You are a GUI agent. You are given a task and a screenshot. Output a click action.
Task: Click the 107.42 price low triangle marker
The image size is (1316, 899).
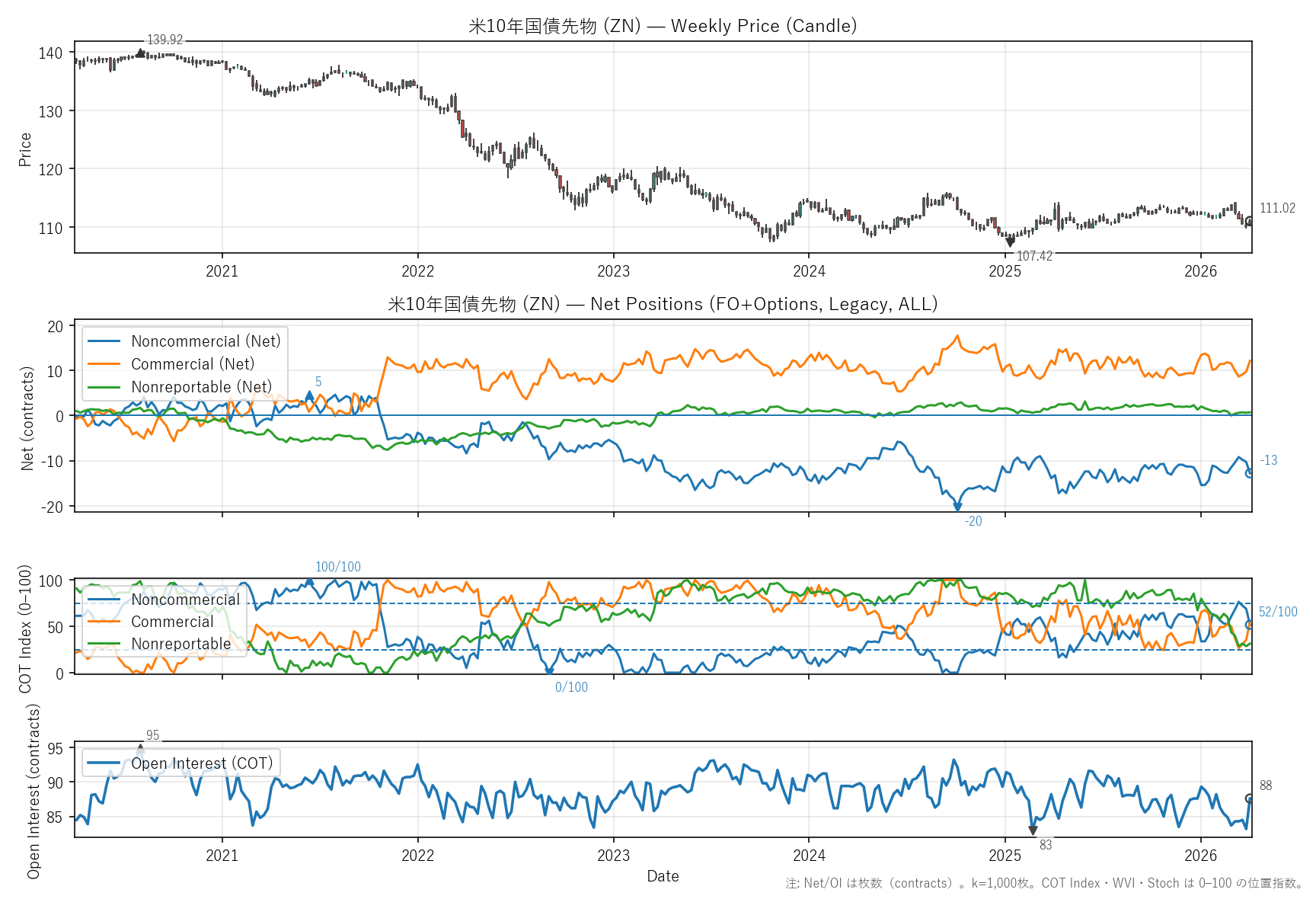1010,242
